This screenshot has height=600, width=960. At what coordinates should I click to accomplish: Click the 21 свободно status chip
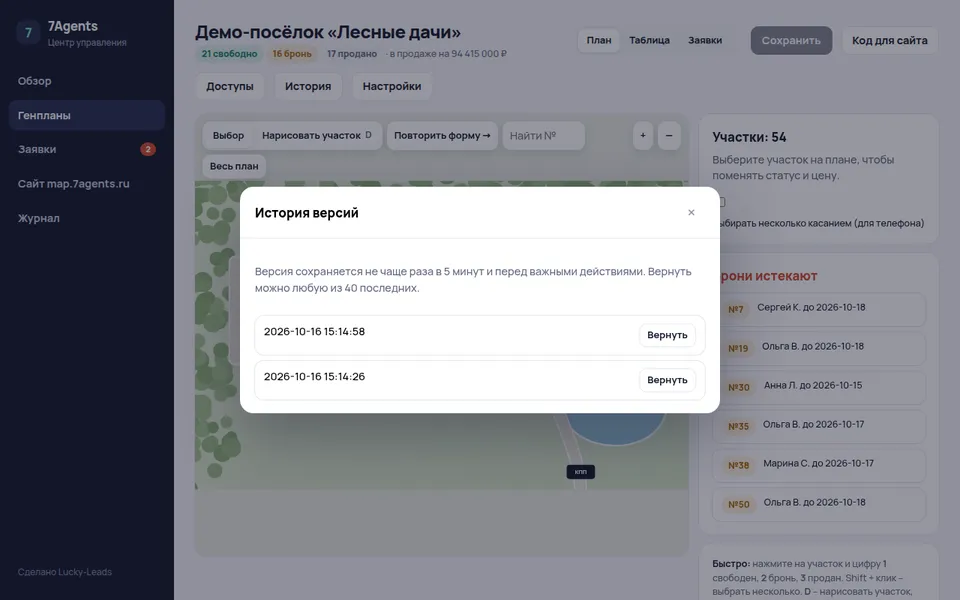(x=230, y=54)
